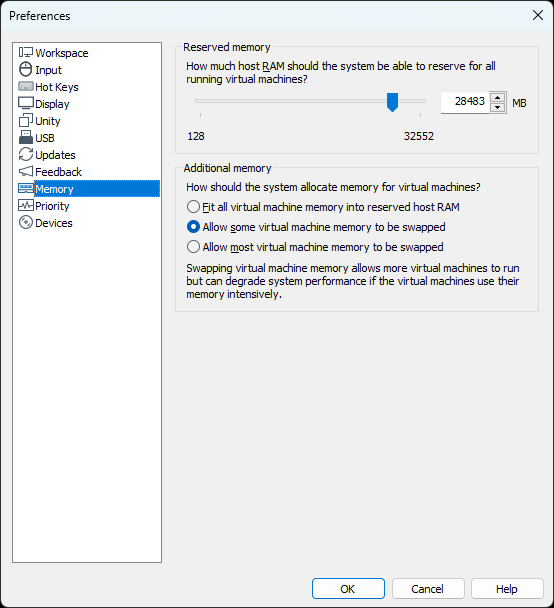Click the USB drive icon

26,137
